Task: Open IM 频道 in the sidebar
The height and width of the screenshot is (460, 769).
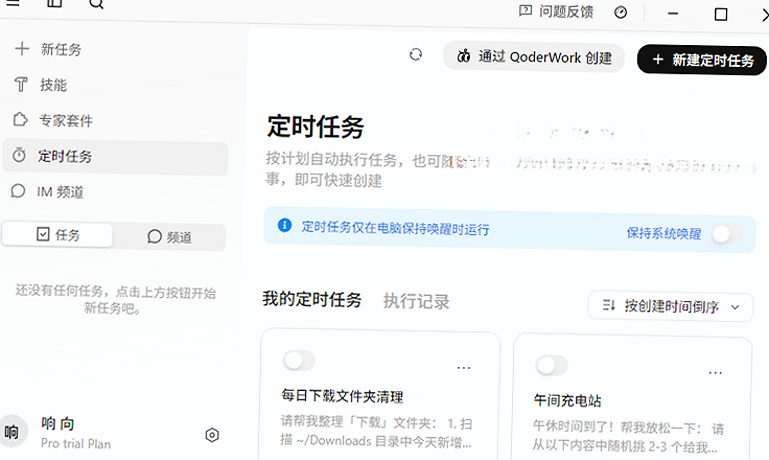Action: coord(47,192)
